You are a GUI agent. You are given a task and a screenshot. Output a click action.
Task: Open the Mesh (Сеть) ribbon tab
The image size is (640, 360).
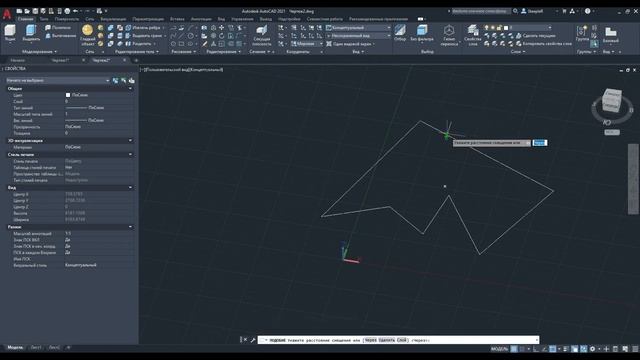[x=90, y=19]
